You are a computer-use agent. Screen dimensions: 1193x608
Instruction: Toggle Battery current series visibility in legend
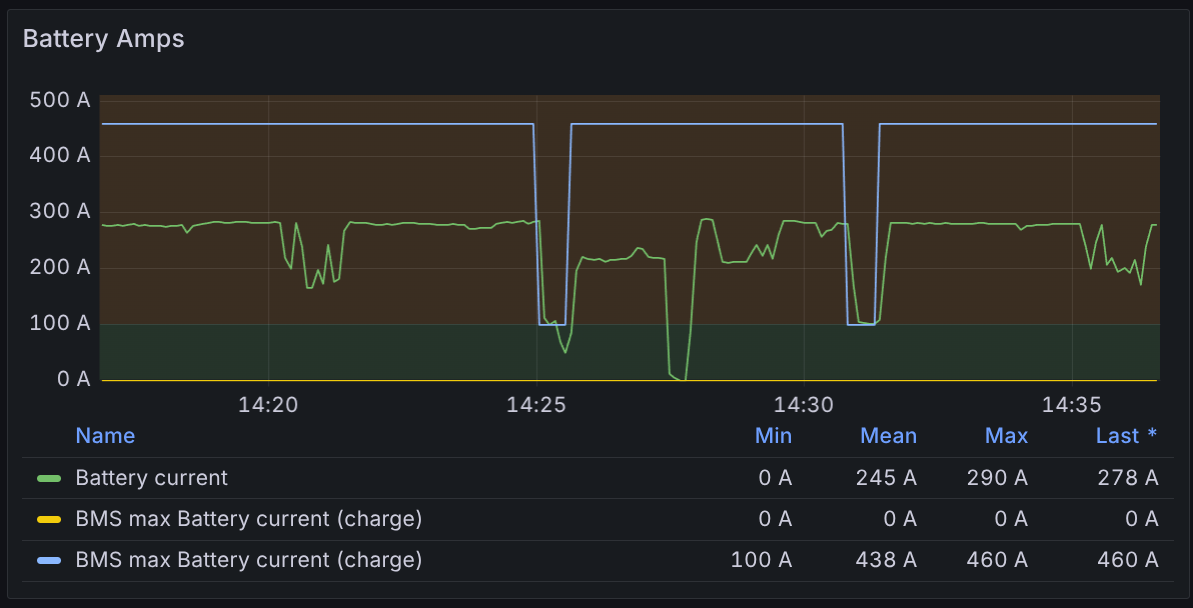(x=152, y=478)
